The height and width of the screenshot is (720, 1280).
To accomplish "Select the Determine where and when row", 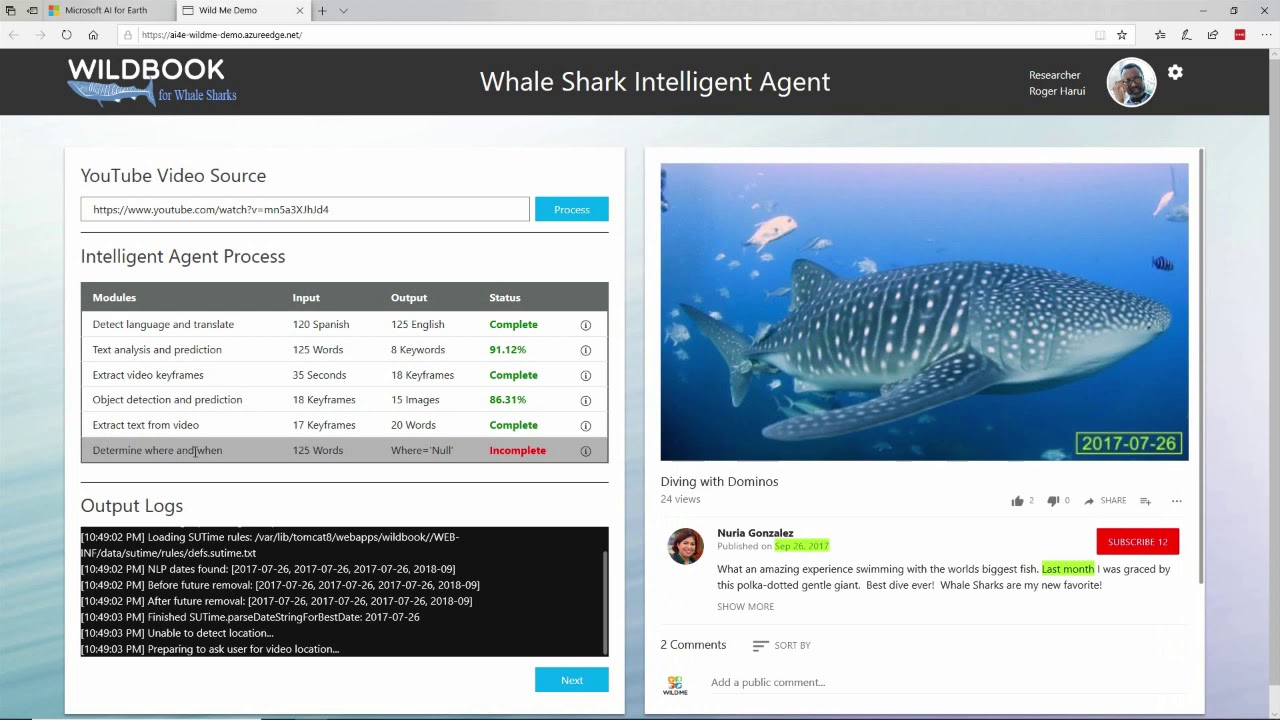I will coord(344,450).
